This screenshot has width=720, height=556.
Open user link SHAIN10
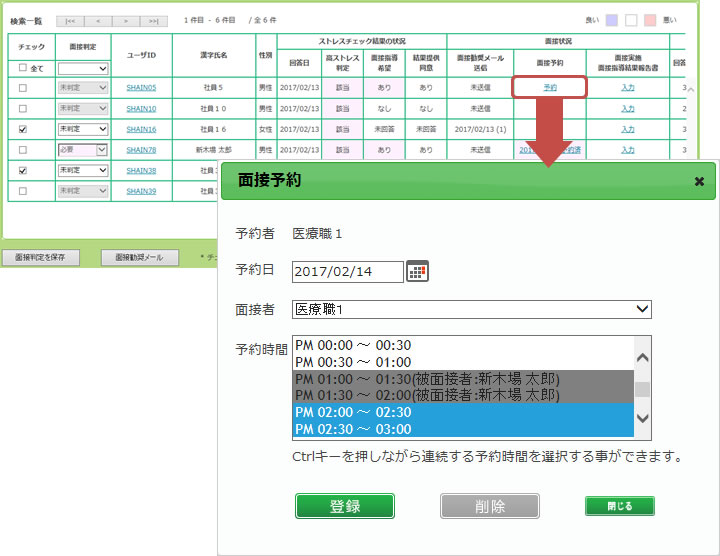point(141,109)
